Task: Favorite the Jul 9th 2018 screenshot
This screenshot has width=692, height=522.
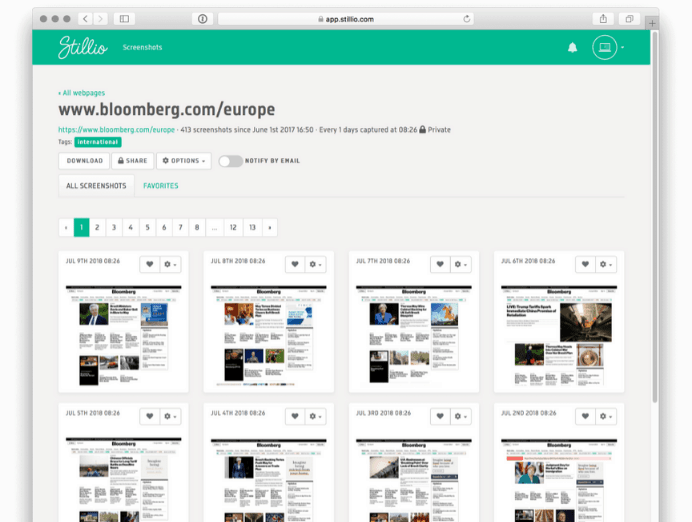Action: [150, 264]
